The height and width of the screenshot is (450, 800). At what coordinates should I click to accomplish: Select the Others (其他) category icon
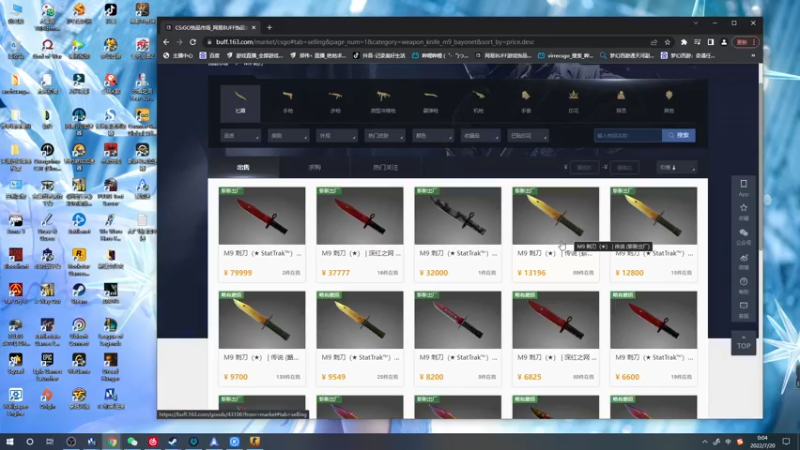click(669, 103)
